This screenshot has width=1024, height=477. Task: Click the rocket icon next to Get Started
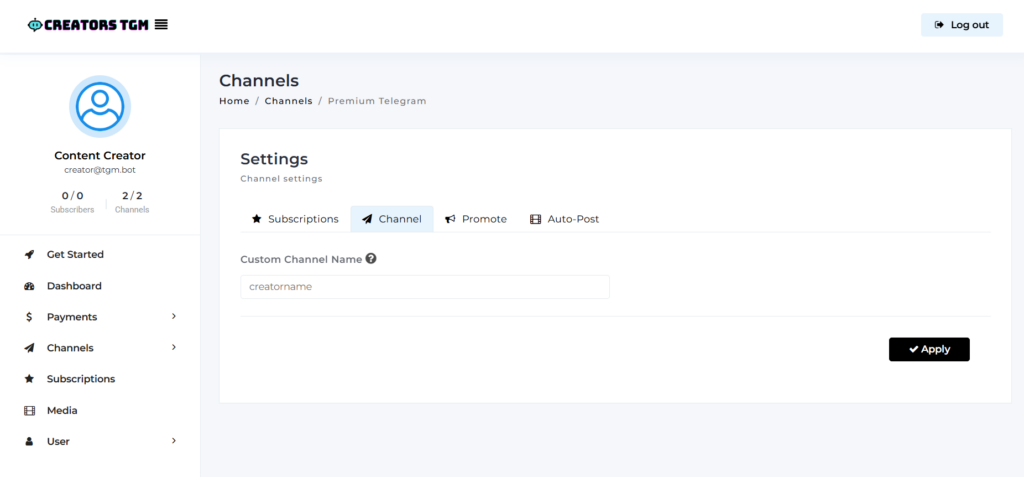click(x=29, y=255)
